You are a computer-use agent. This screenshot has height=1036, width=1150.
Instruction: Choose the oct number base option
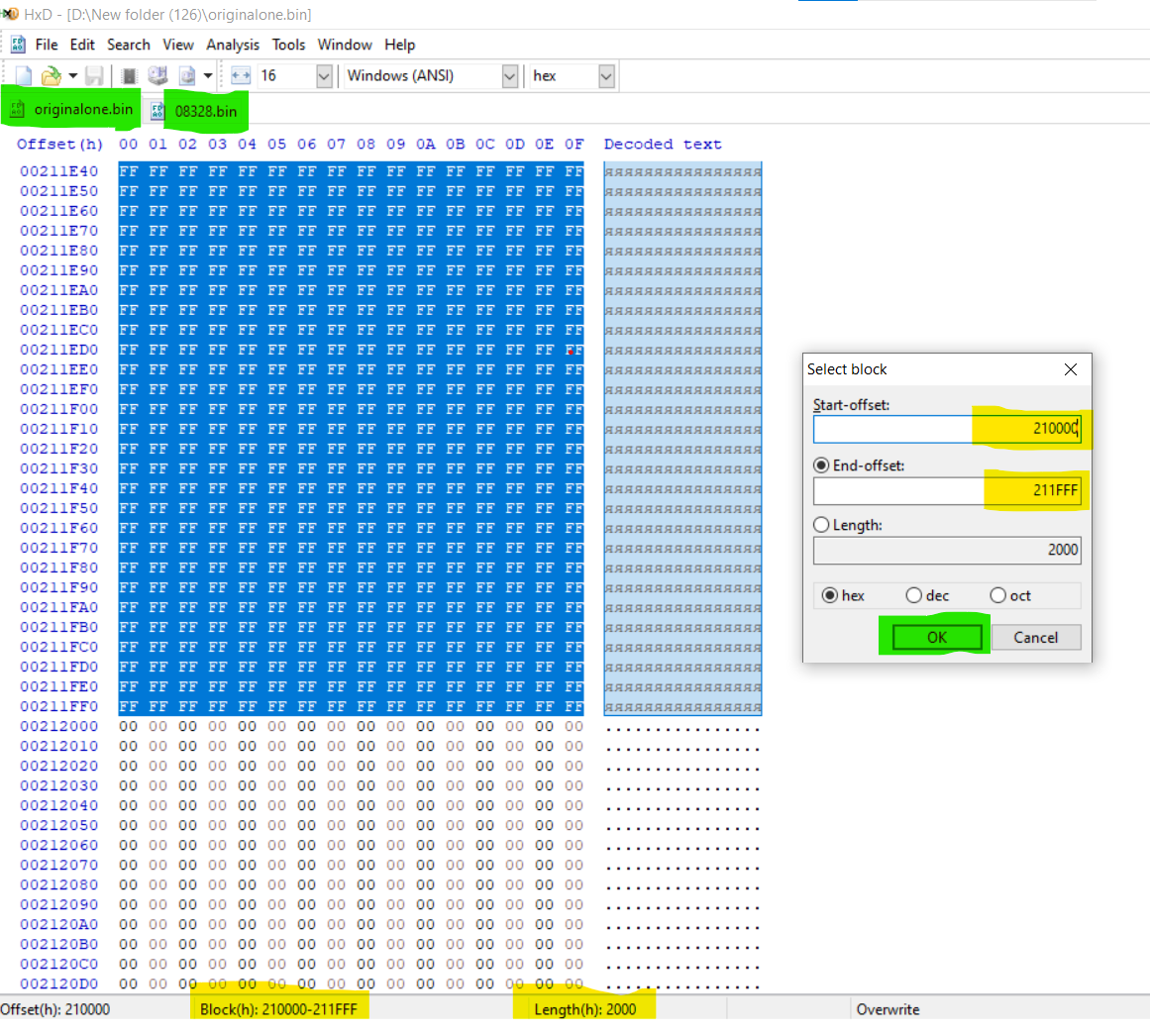tap(998, 595)
